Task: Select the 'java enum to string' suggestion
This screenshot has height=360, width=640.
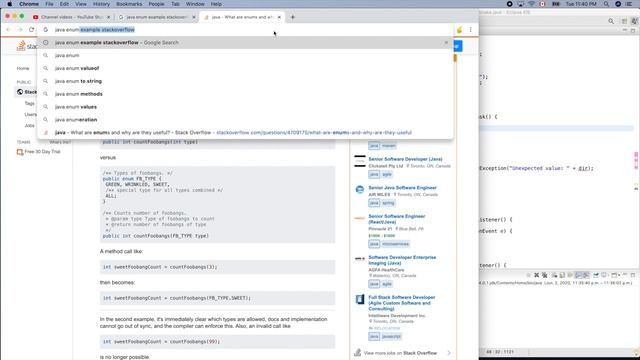Action: click(x=245, y=81)
